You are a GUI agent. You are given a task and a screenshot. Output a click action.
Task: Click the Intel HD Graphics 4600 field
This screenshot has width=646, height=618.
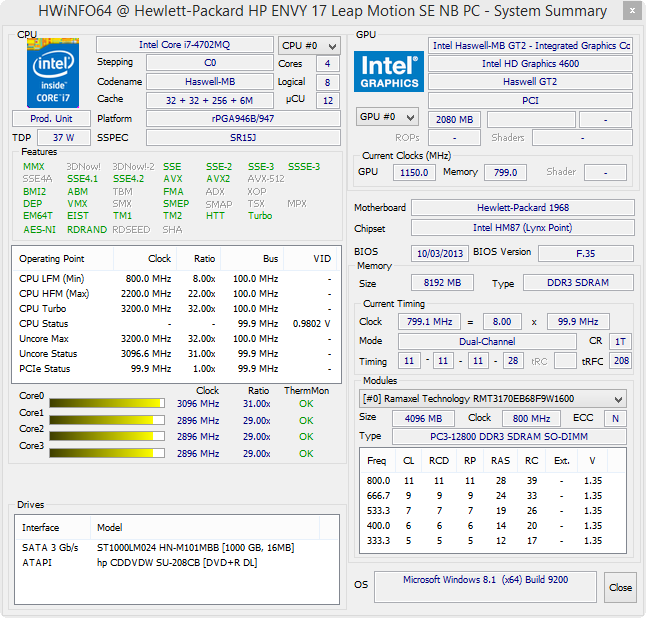click(x=531, y=64)
